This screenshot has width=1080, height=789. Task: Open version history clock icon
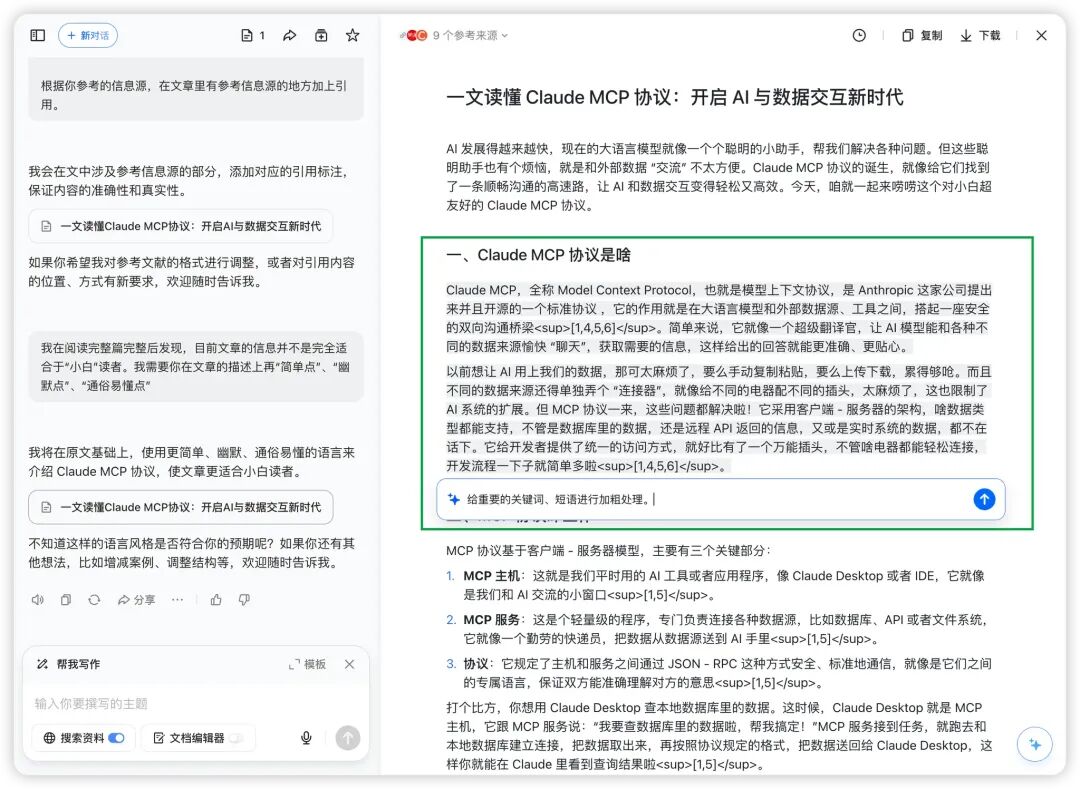coord(859,35)
